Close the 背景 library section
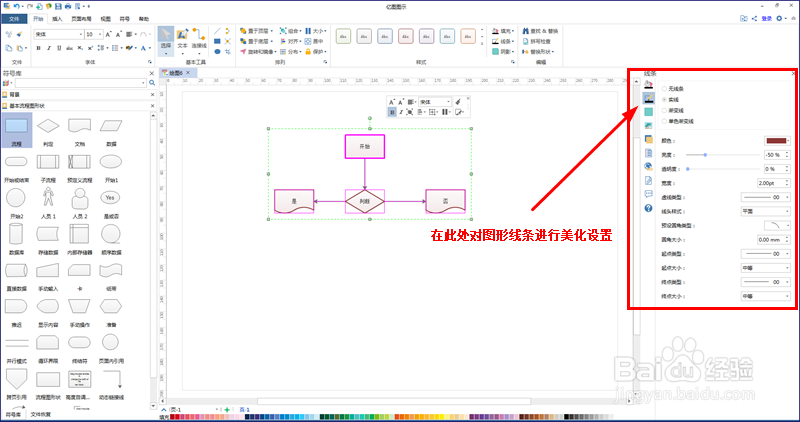 152,95
